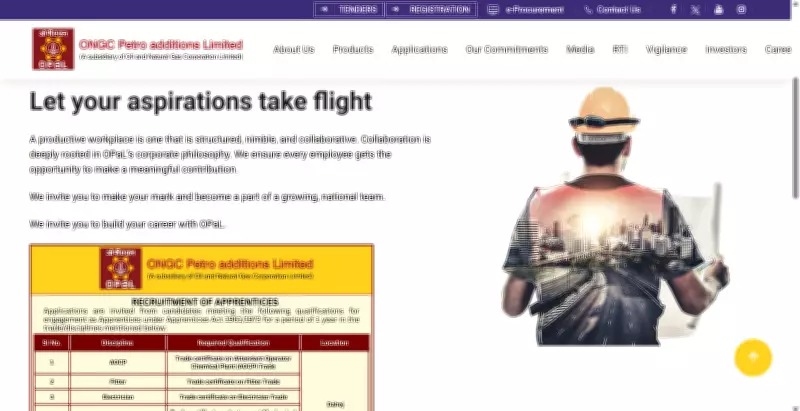Open the About Us menu
The height and width of the screenshot is (411, 800).
[x=294, y=49]
